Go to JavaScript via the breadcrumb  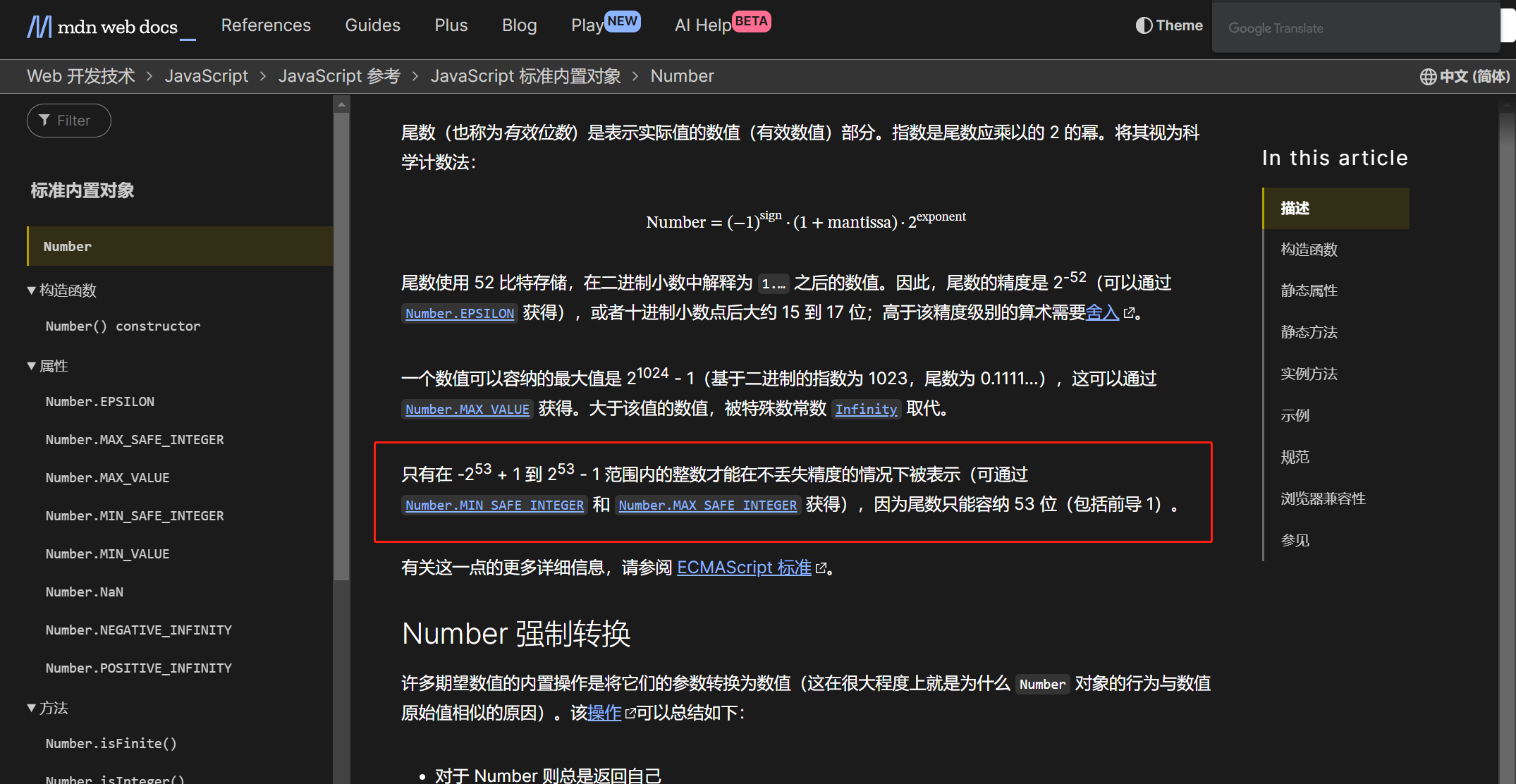click(206, 75)
